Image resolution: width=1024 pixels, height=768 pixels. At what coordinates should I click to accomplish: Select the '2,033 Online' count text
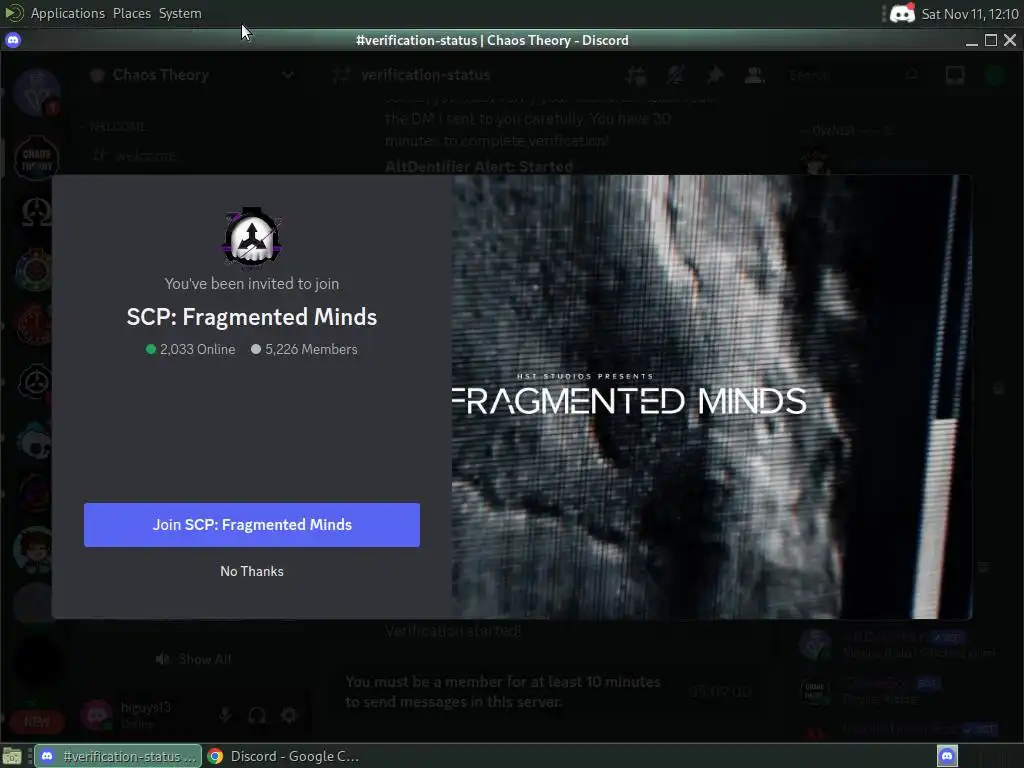(x=197, y=349)
